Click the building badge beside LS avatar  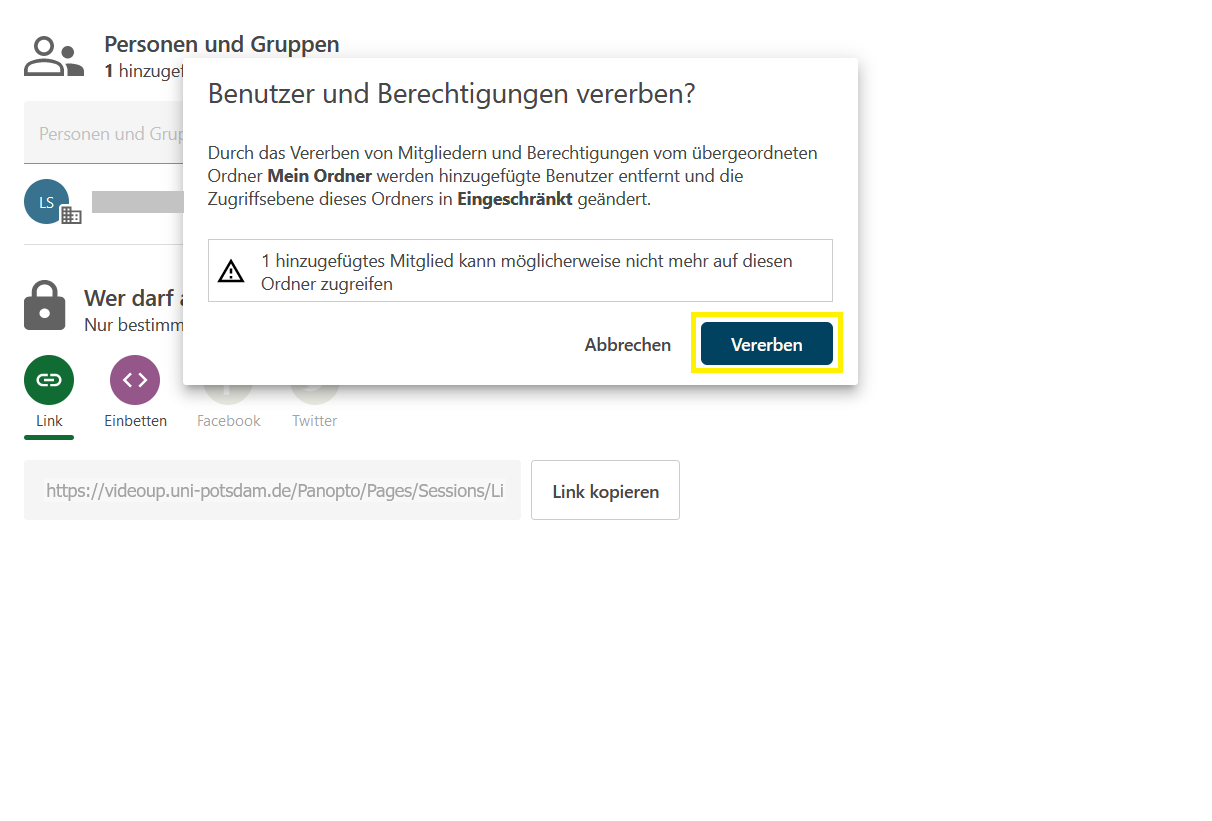(x=71, y=215)
